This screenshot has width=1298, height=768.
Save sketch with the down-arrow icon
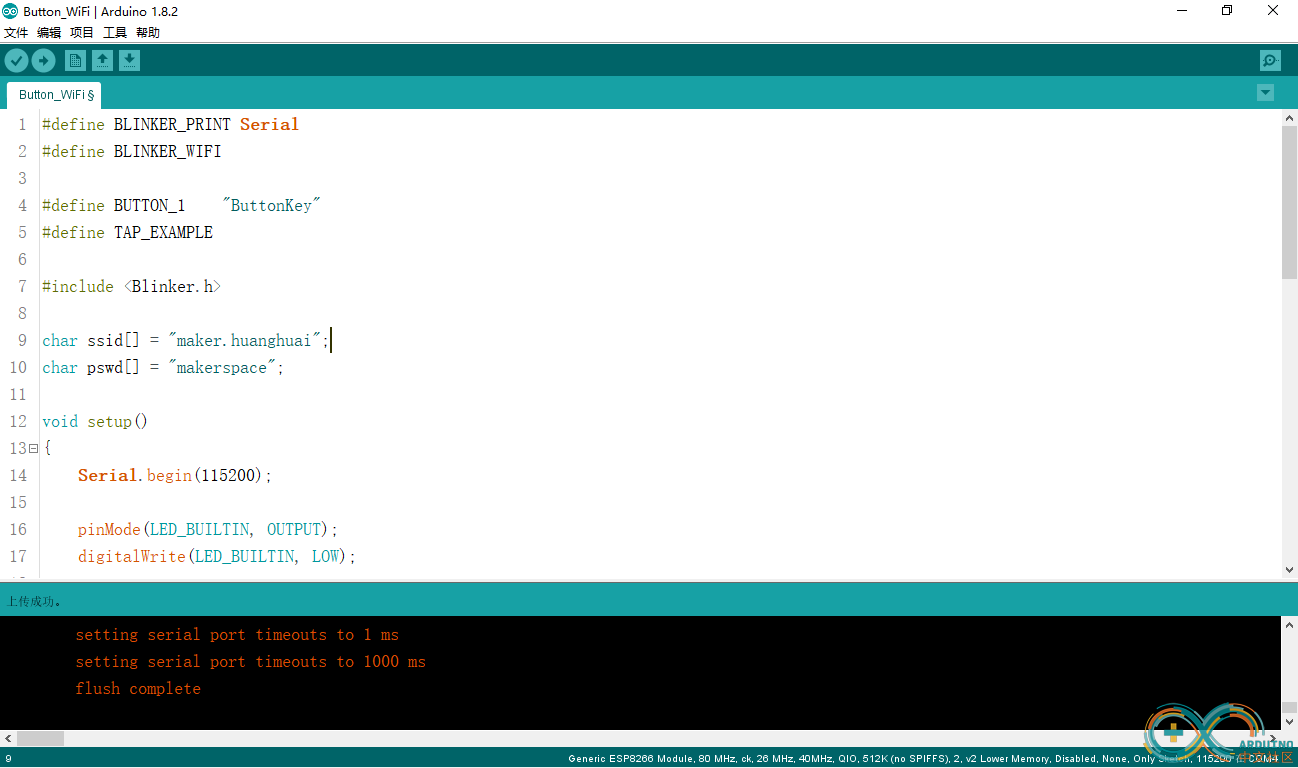pyautogui.click(x=129, y=61)
